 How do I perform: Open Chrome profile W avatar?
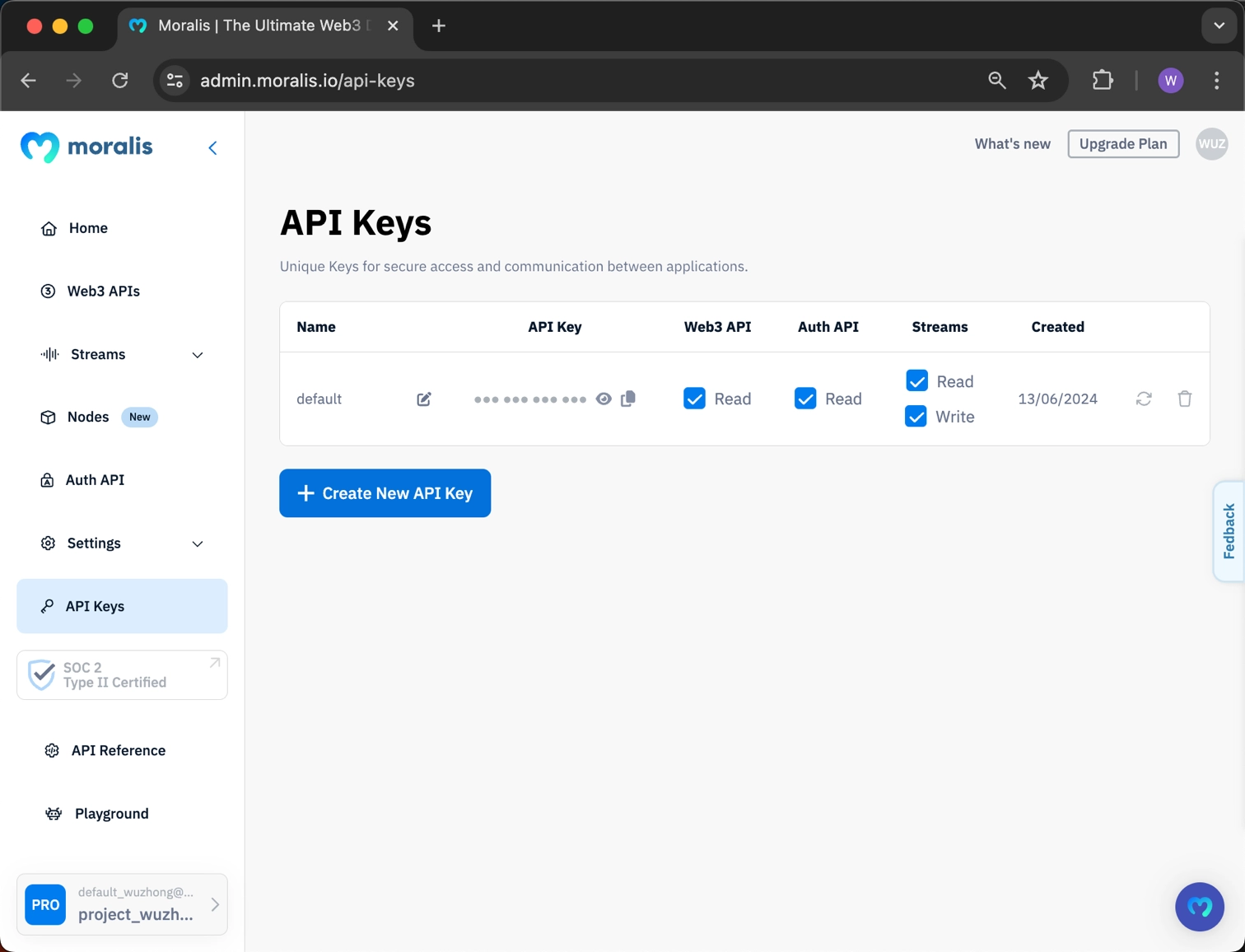click(1171, 81)
